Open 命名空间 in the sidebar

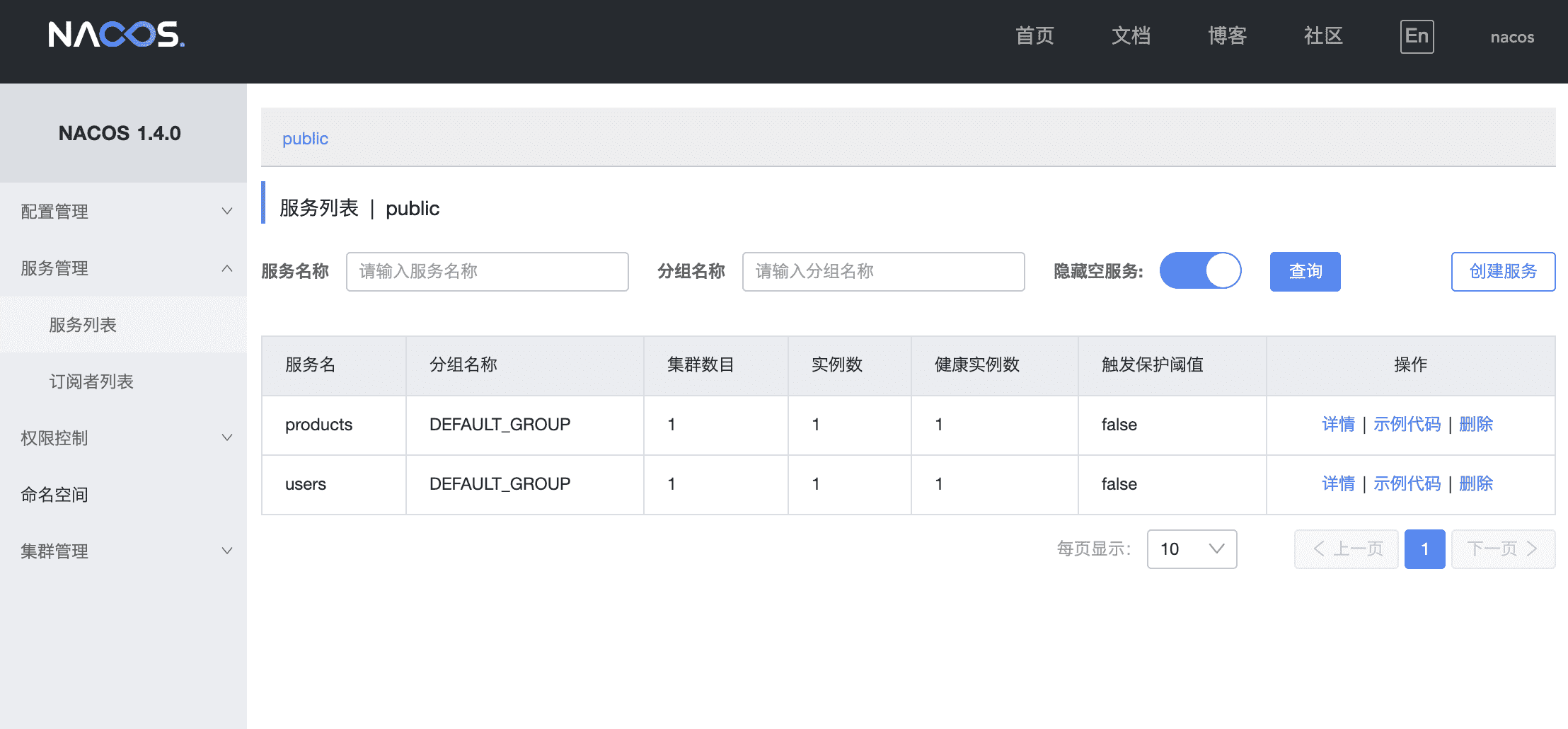54,495
